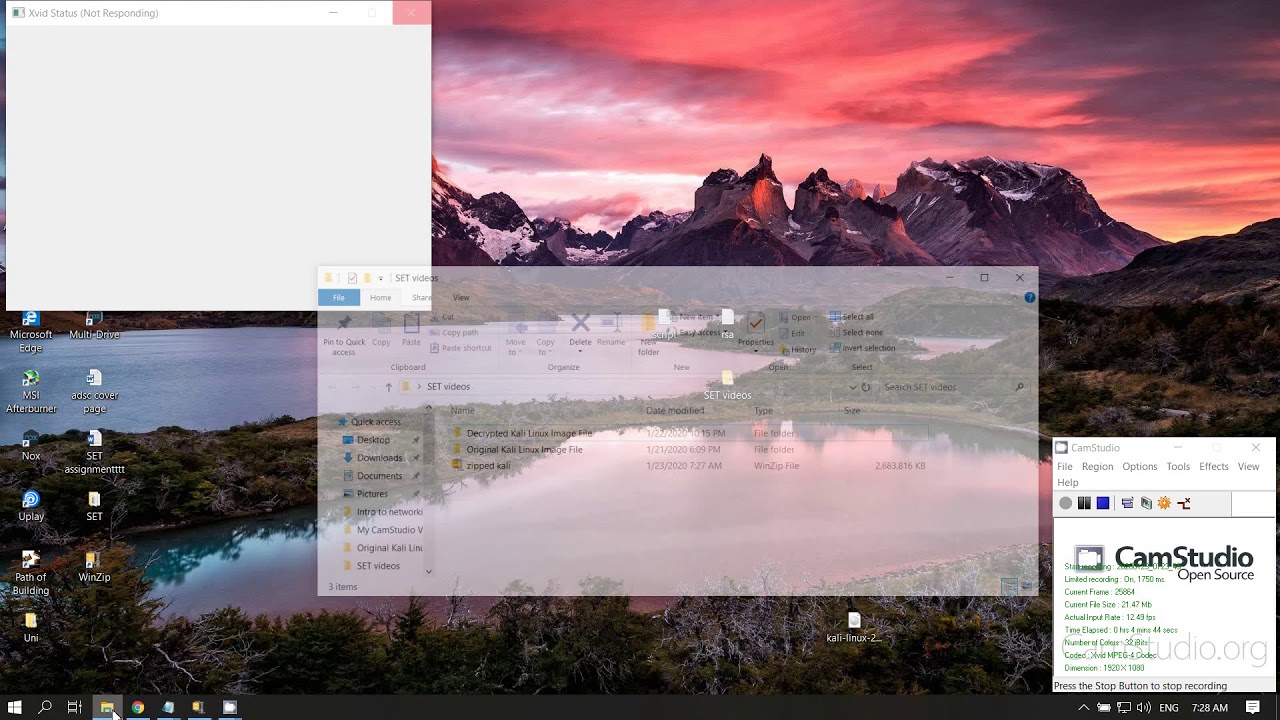Select the Nox desktop shortcut

pos(31,447)
